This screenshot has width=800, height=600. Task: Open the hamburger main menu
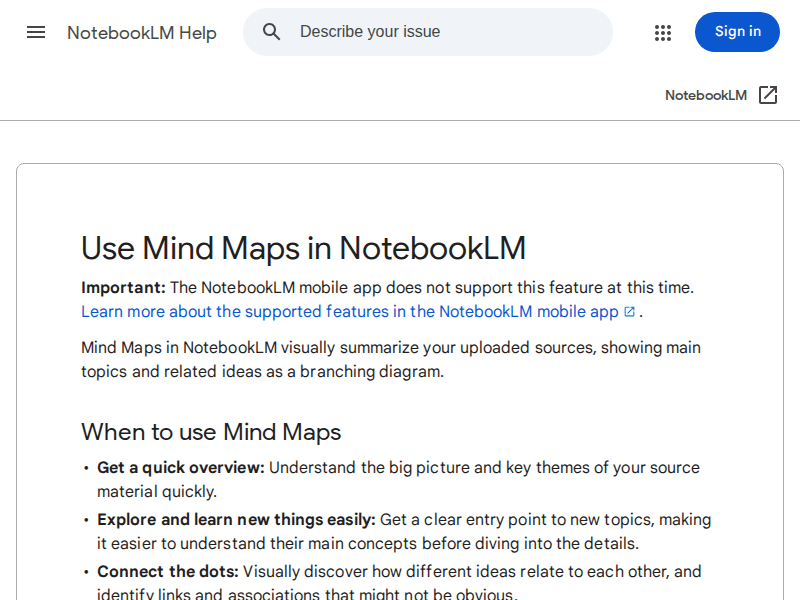(36, 32)
